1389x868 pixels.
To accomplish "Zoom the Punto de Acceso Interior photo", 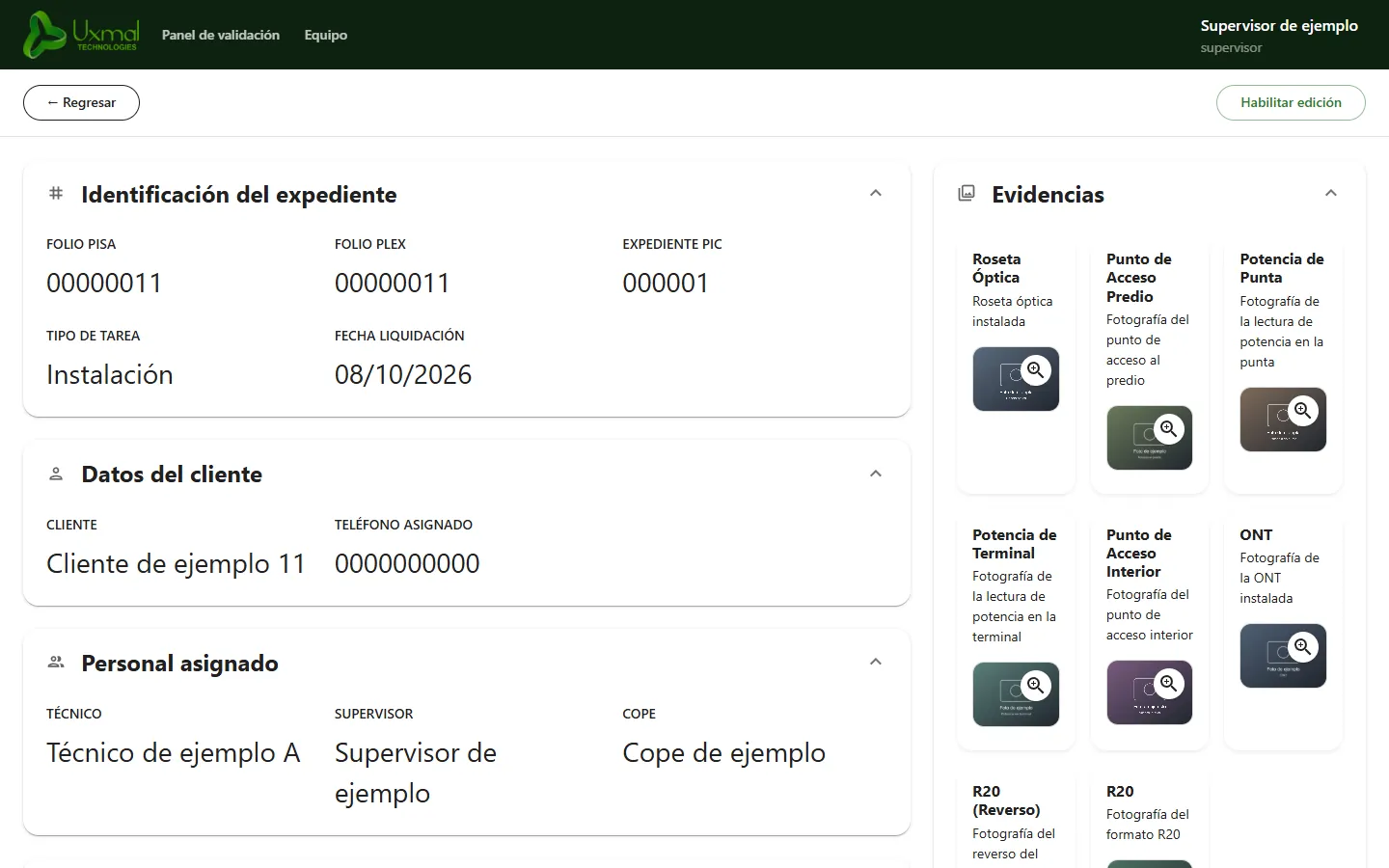I will point(1169,683).
